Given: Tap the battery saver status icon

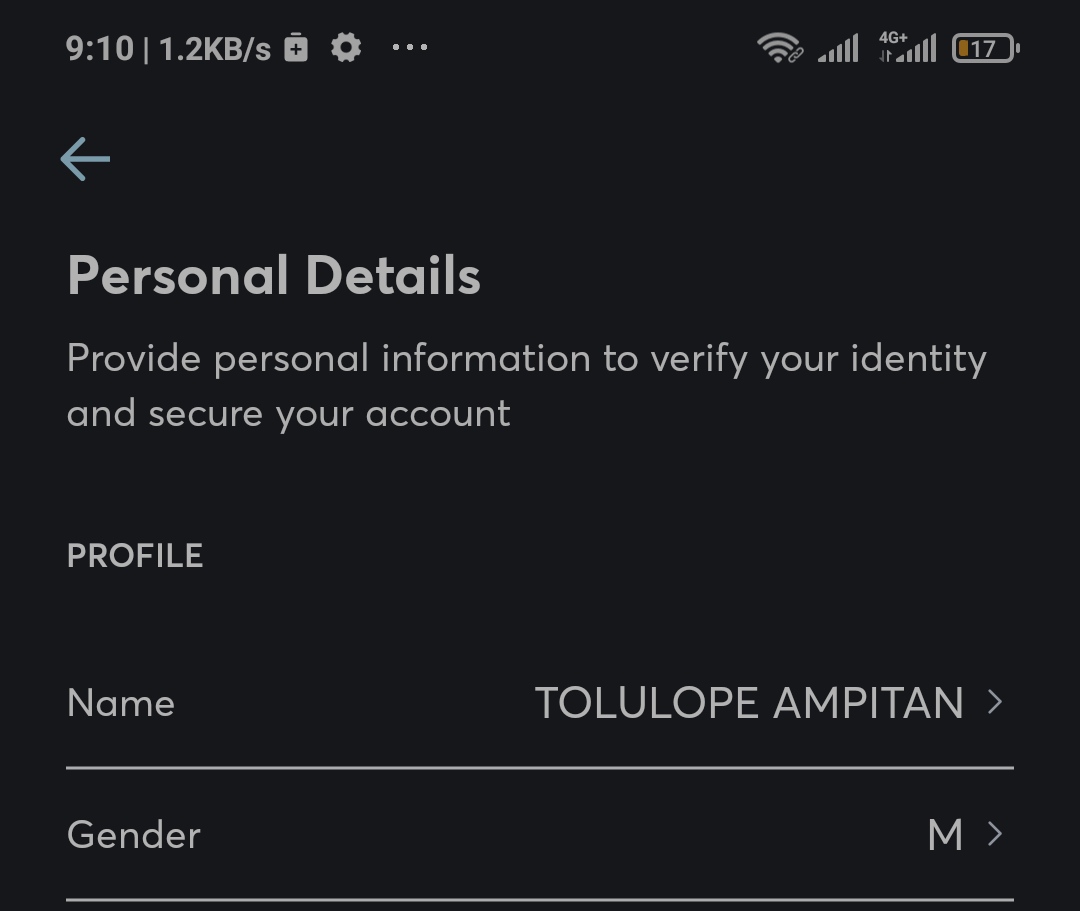Looking at the screenshot, I should coord(296,47).
